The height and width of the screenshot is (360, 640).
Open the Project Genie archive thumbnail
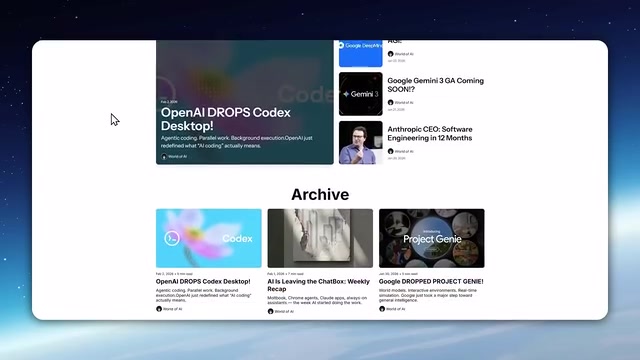(431, 238)
